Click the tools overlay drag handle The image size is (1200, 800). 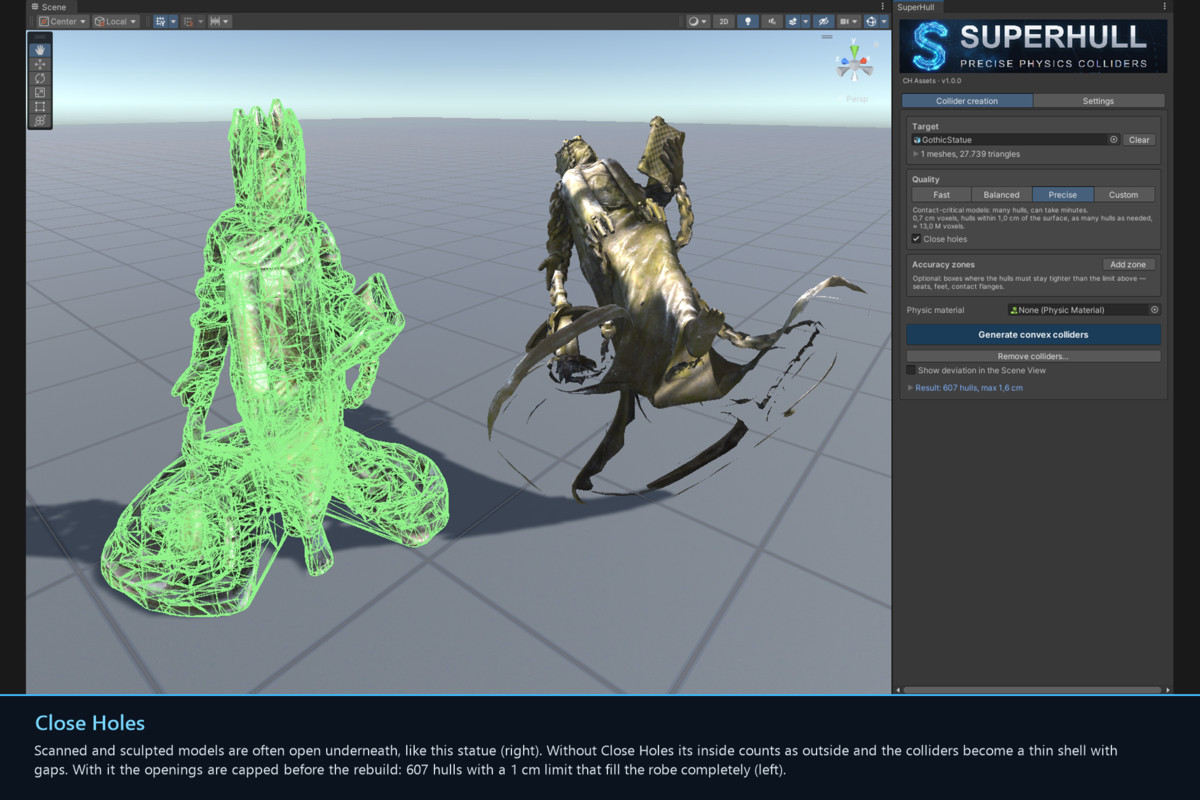tap(40, 37)
